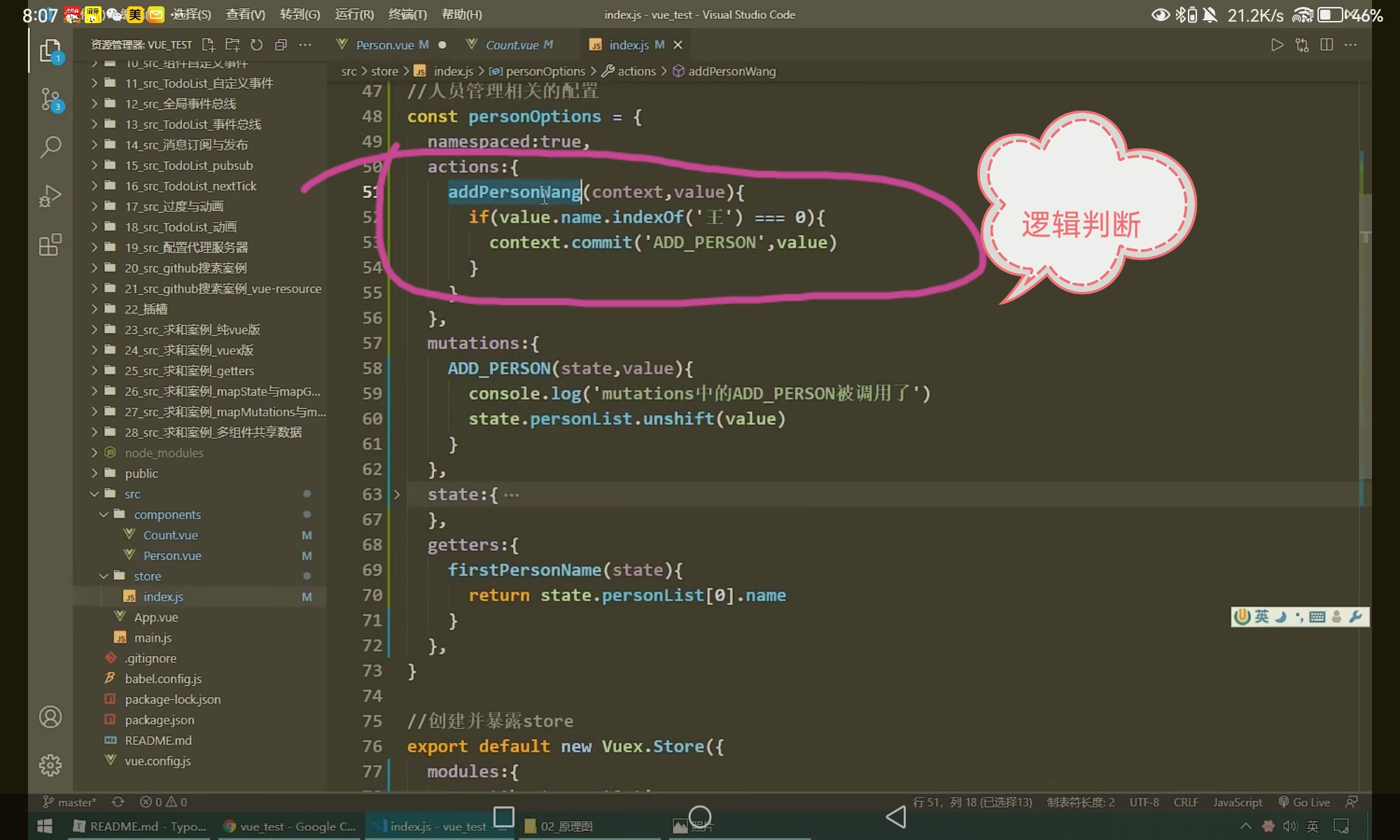The width and height of the screenshot is (1400, 840).
Task: Collapse the components folder
Action: (x=167, y=514)
